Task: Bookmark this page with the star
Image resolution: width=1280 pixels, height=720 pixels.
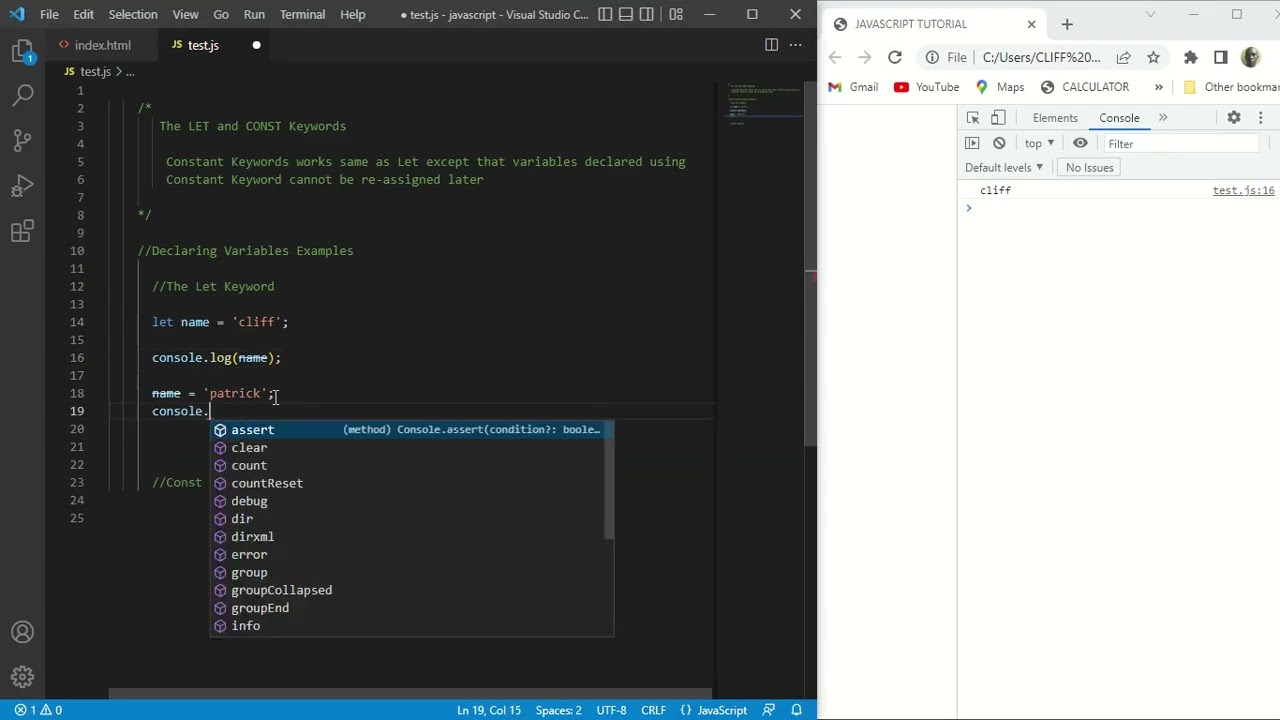Action: click(x=1153, y=58)
